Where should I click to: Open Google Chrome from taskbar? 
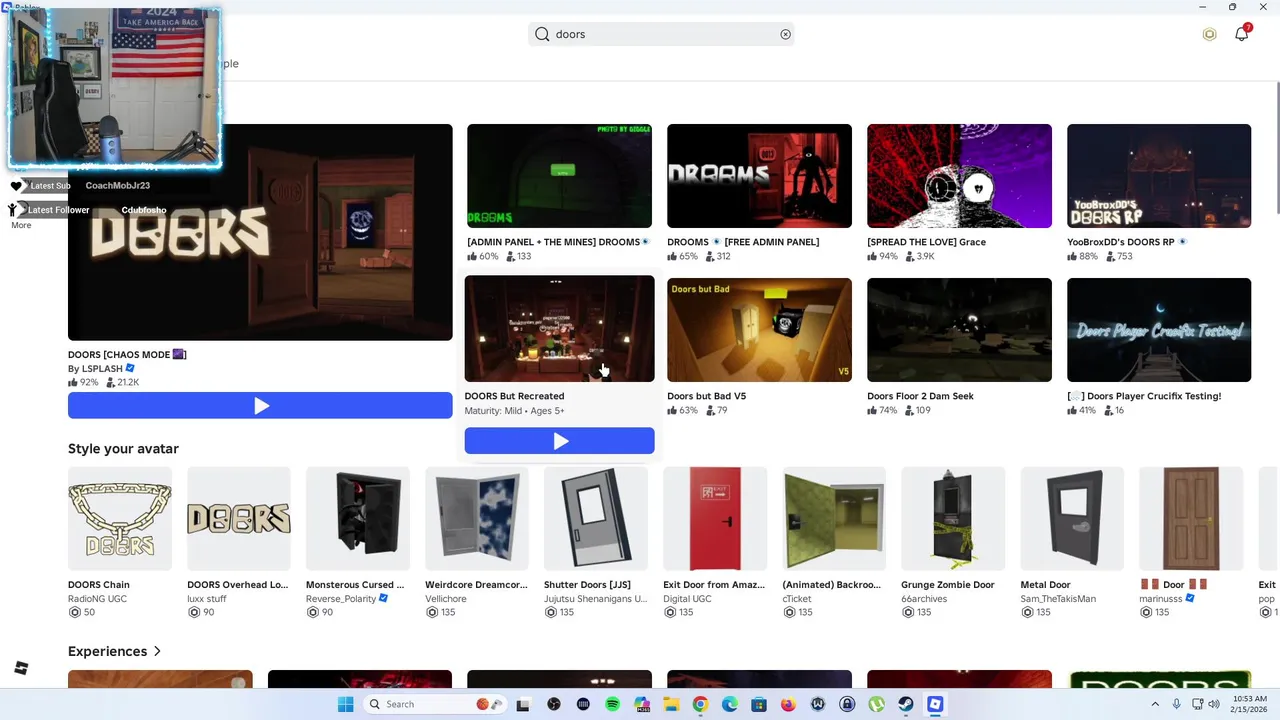tap(700, 704)
